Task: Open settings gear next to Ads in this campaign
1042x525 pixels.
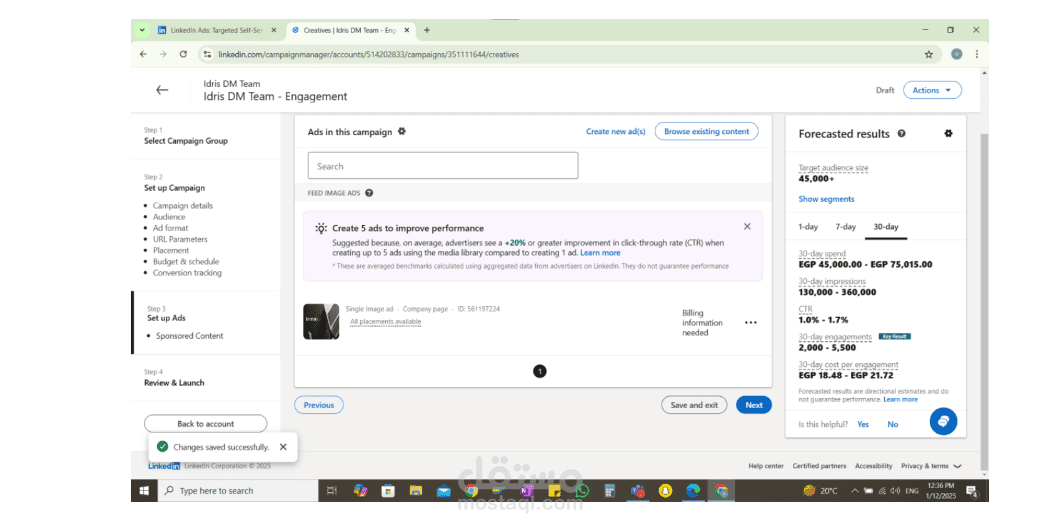Action: point(401,132)
